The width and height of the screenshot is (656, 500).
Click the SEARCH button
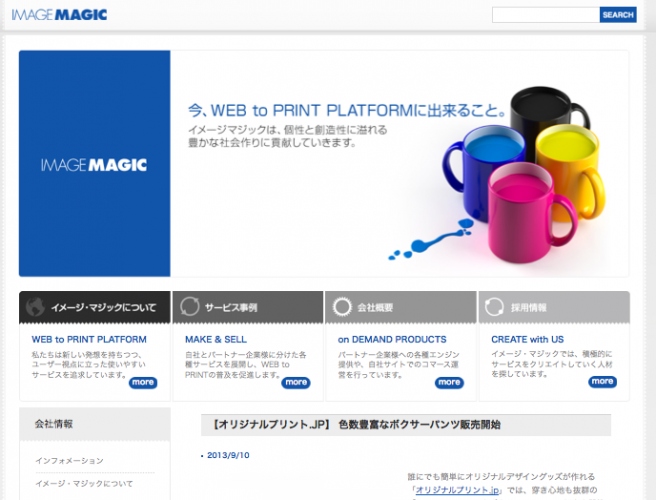(618, 15)
